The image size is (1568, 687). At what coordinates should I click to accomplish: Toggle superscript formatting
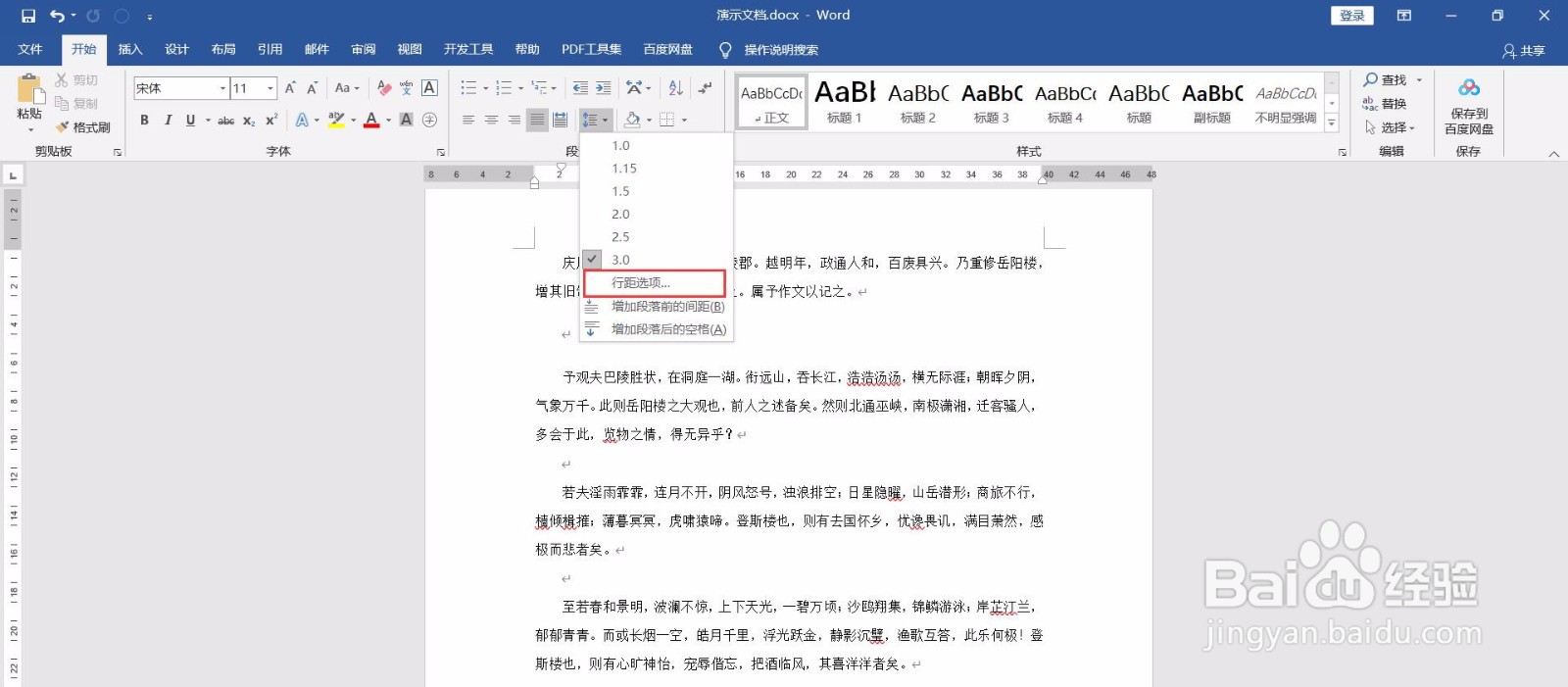[x=271, y=120]
